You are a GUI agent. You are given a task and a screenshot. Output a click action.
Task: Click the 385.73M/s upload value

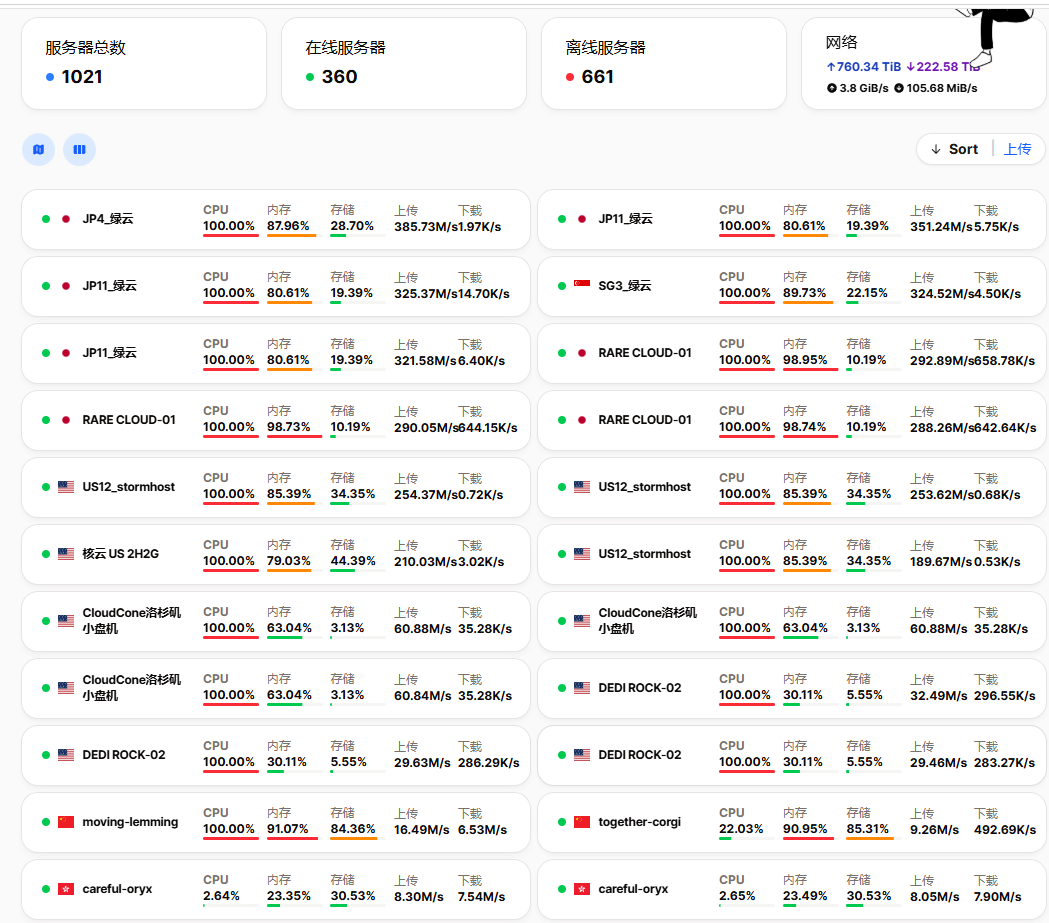pyautogui.click(x=425, y=227)
